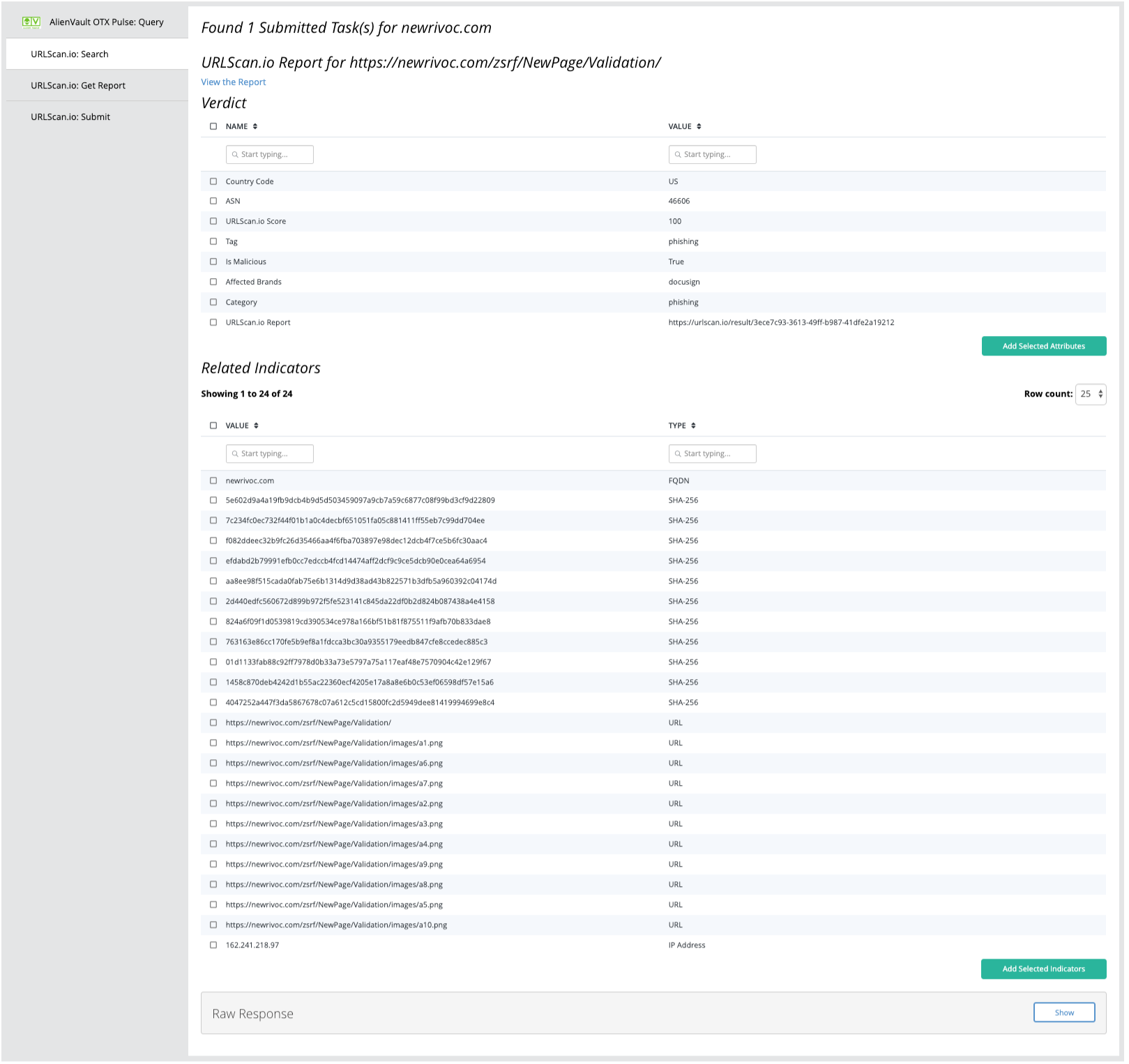Check the Is Malicious attribute checkbox
Screen dimensions: 1129x1064
(x=213, y=262)
